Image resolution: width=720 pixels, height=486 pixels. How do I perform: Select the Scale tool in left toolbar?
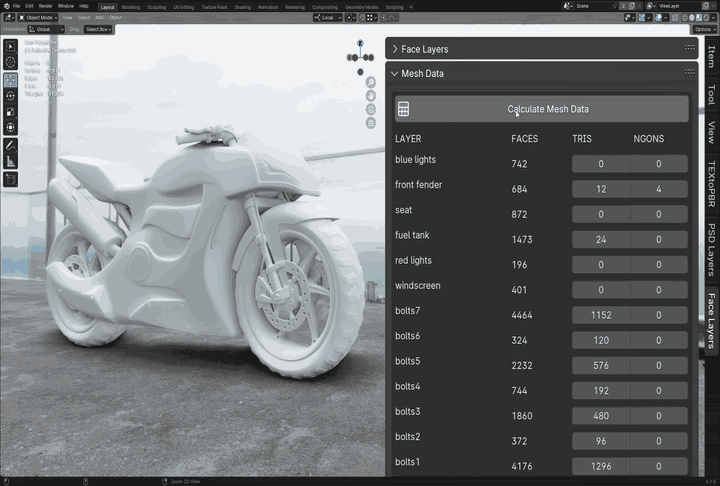pos(11,112)
